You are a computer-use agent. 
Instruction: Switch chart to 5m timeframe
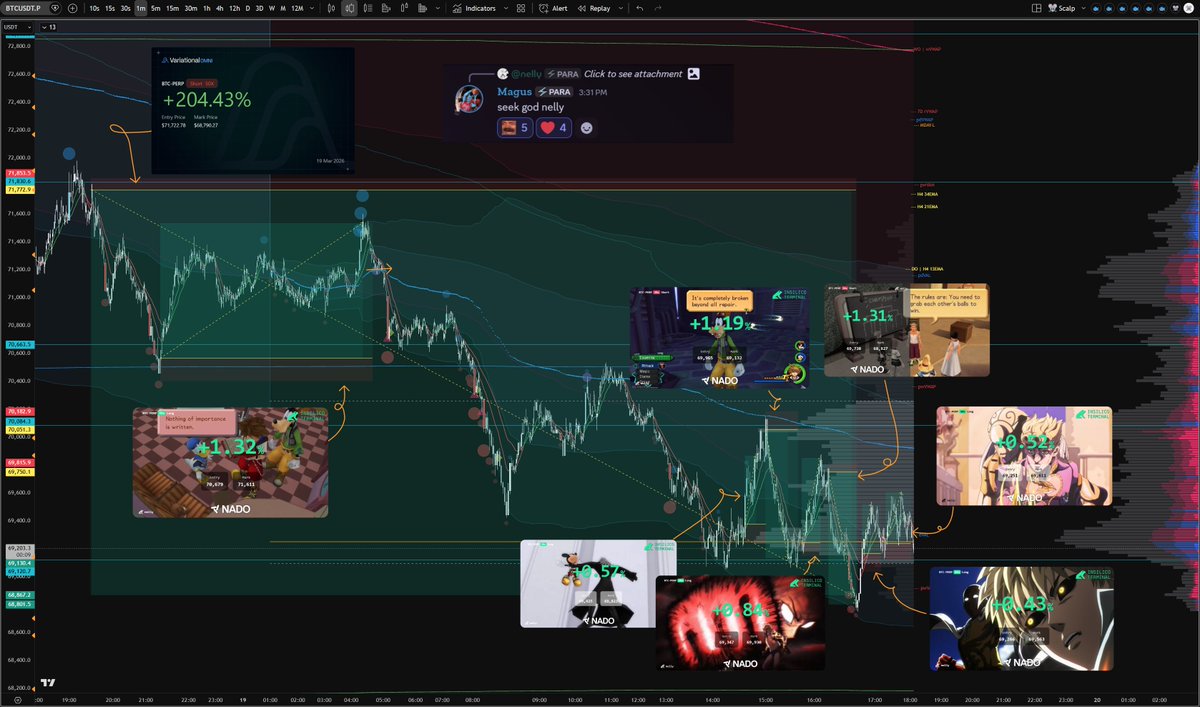(x=156, y=8)
